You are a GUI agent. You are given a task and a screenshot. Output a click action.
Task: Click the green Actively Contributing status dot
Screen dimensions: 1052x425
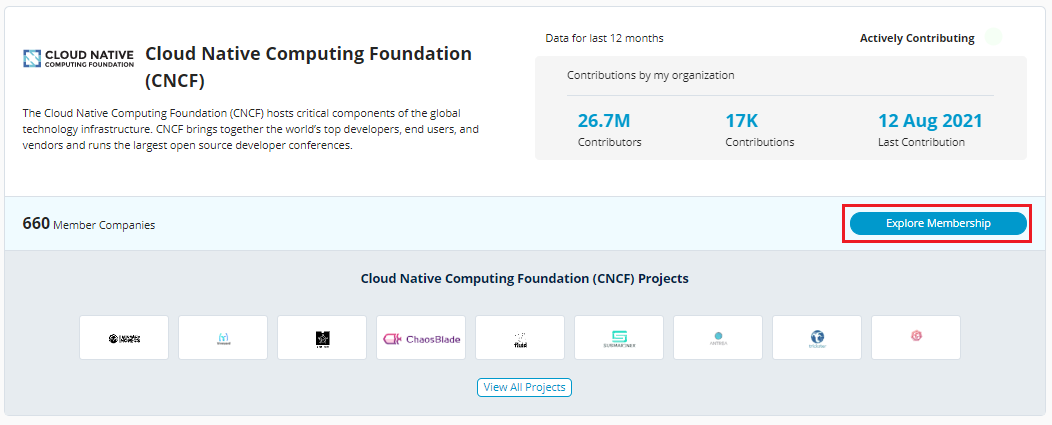(993, 38)
